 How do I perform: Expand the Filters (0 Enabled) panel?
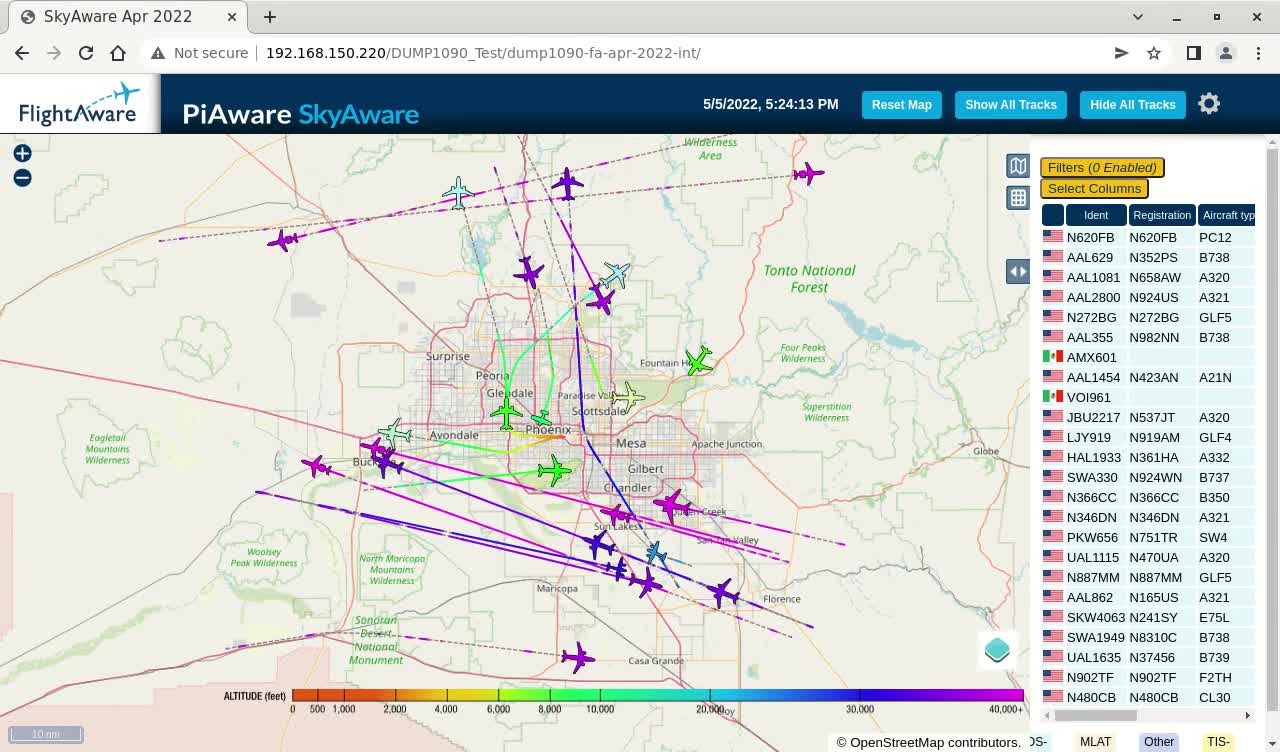pos(1102,168)
